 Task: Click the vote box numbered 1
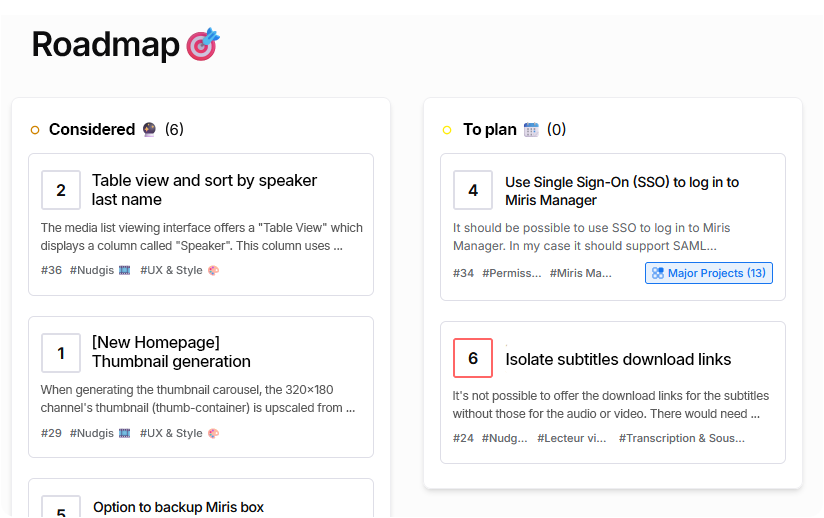click(x=61, y=353)
